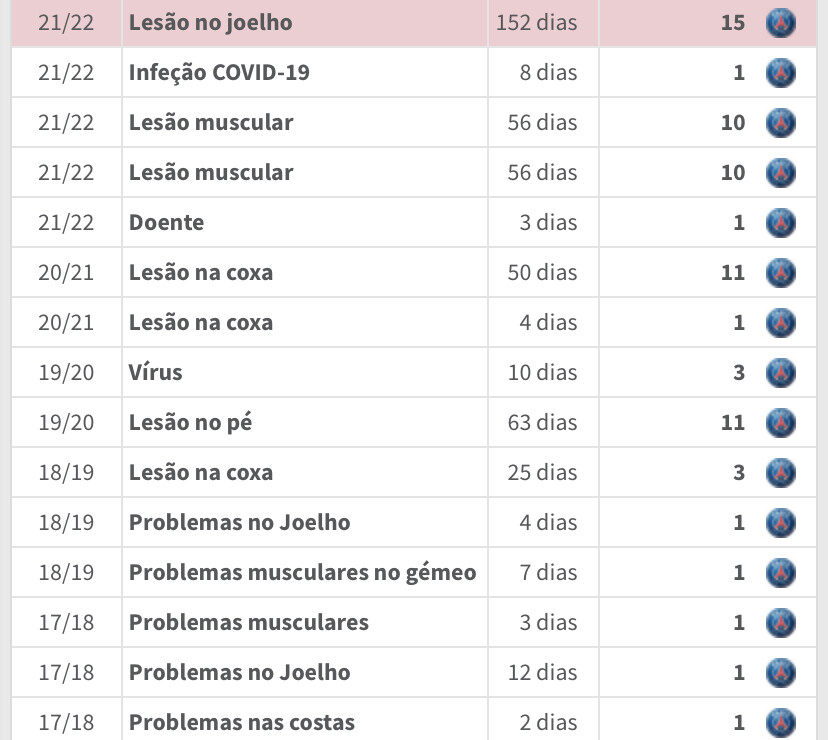The height and width of the screenshot is (740, 828).
Task: Open the Lesão no joelho injury entry
Action: click(x=210, y=22)
